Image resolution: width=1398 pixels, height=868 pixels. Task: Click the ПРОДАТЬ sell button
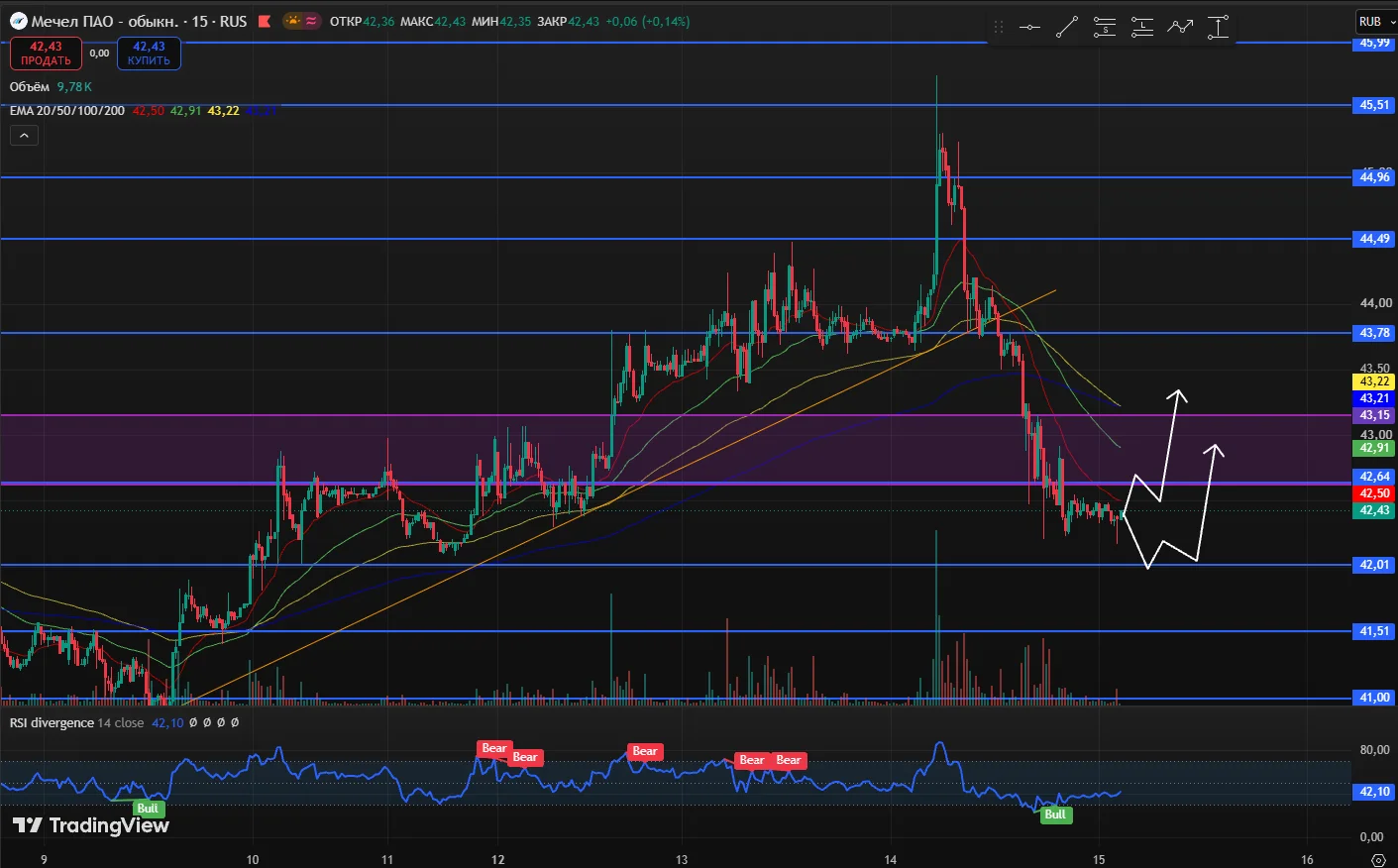click(46, 54)
